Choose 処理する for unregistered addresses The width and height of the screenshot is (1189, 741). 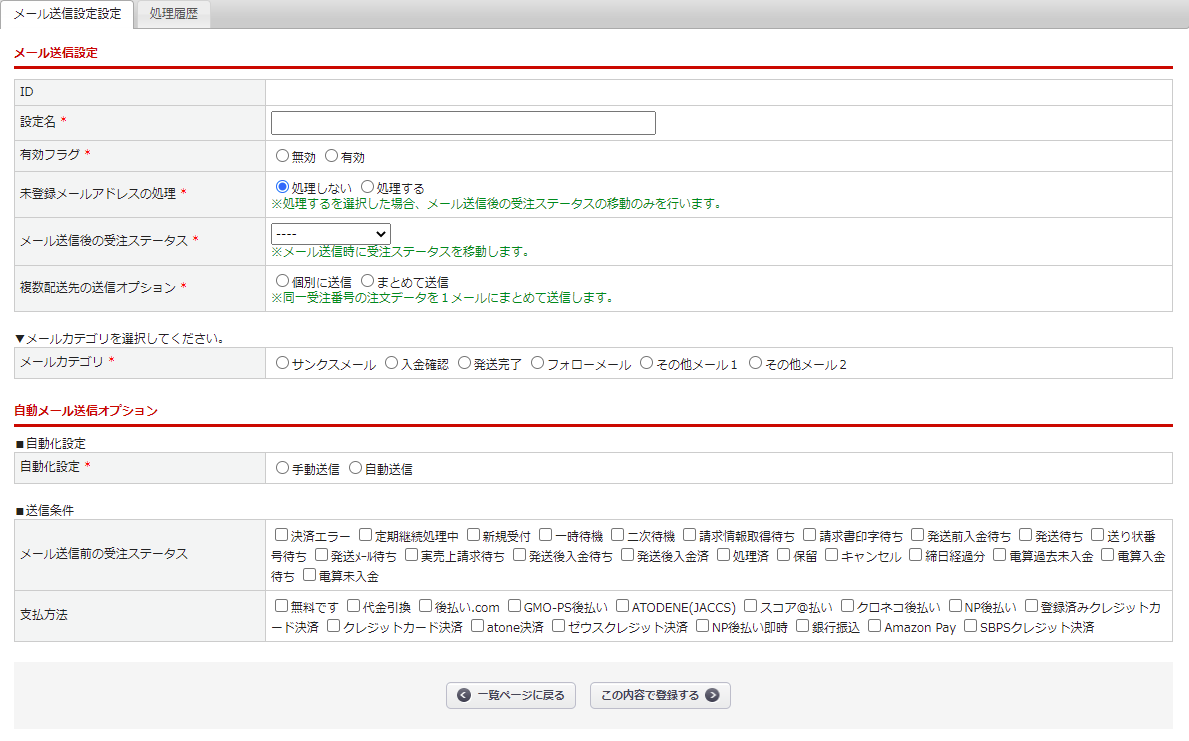tap(368, 187)
